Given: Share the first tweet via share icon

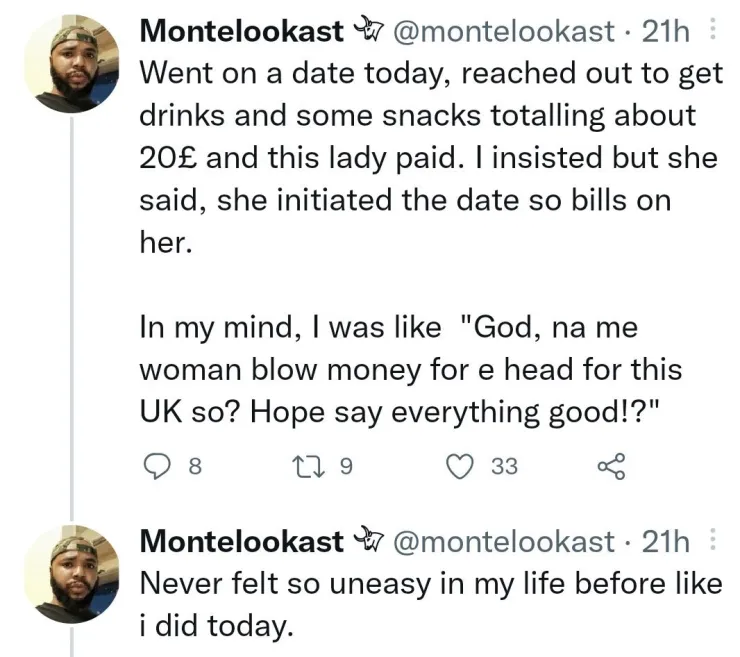Looking at the screenshot, I should pyautogui.click(x=608, y=464).
